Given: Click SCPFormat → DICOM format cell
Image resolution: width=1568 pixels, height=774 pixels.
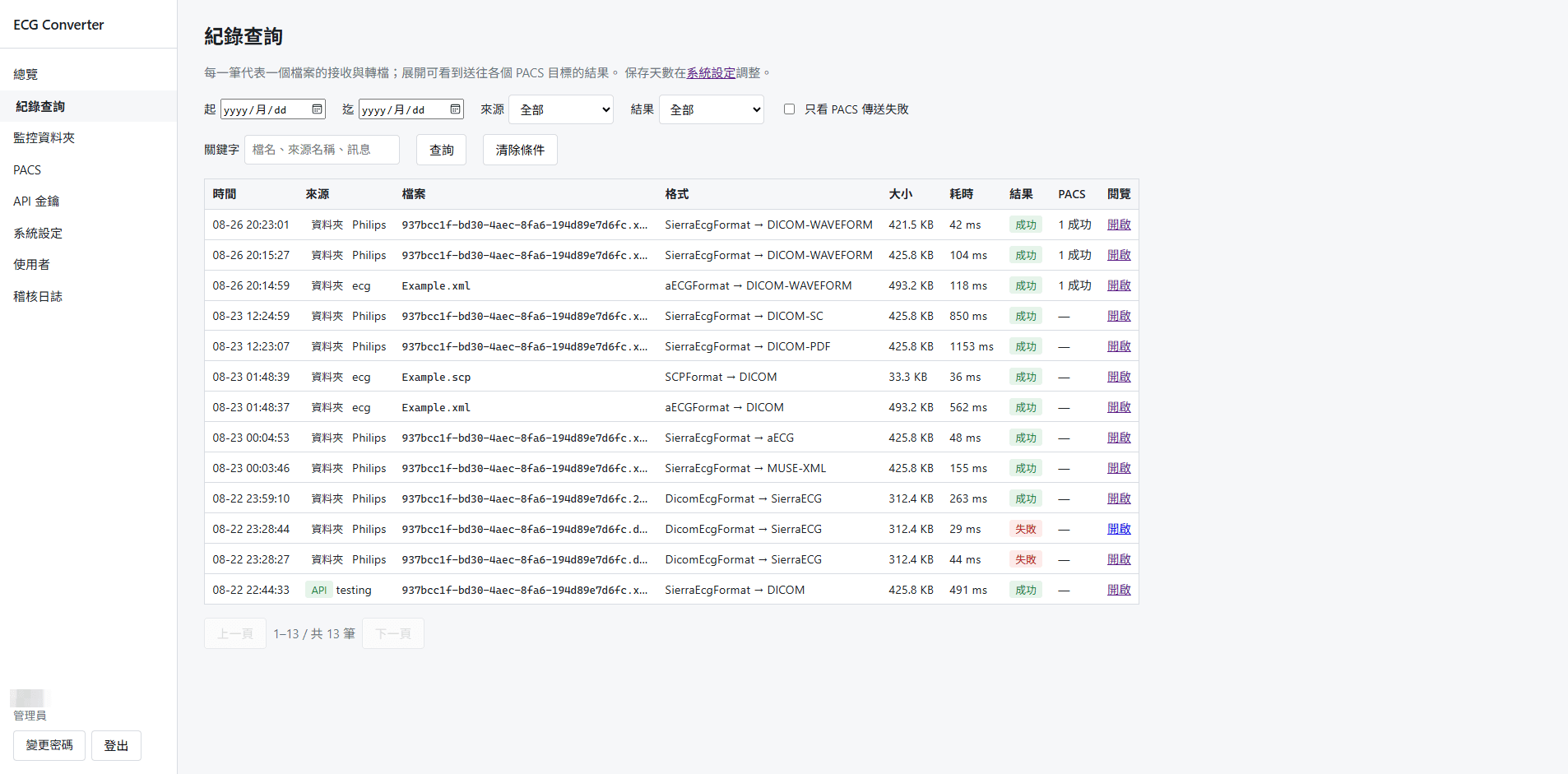Looking at the screenshot, I should coord(721,377).
